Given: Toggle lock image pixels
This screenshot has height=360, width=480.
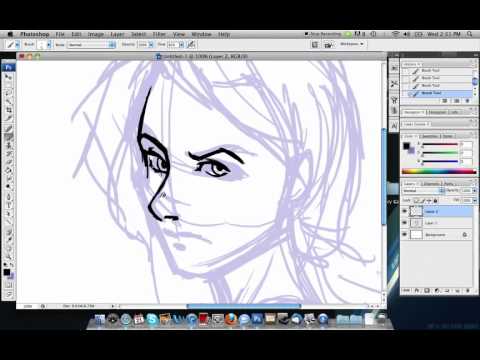Looking at the screenshot, I should (x=423, y=201).
